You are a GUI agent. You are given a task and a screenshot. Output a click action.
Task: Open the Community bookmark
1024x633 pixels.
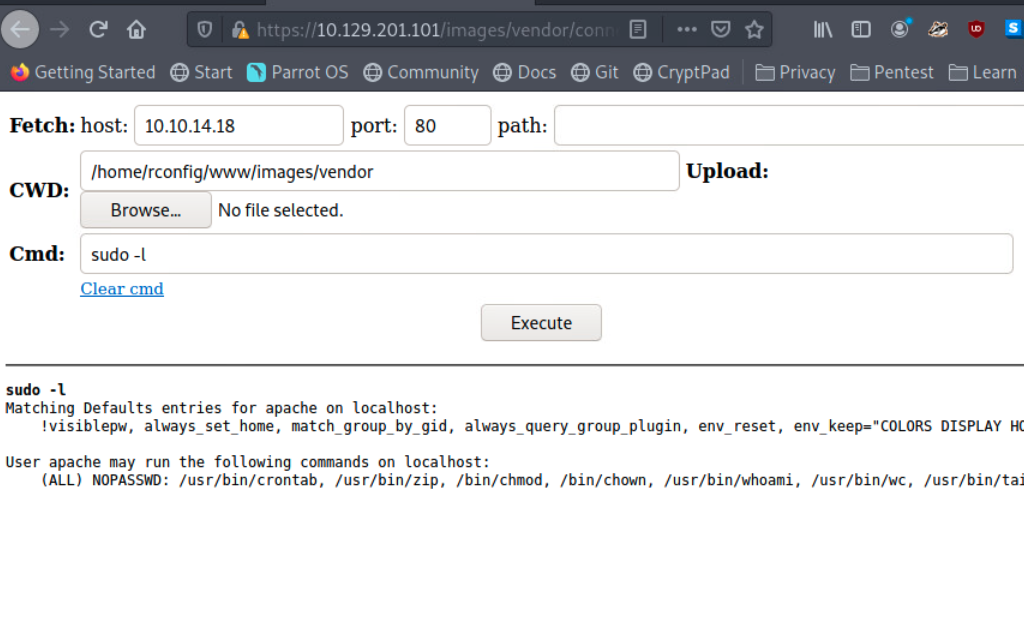pos(421,73)
